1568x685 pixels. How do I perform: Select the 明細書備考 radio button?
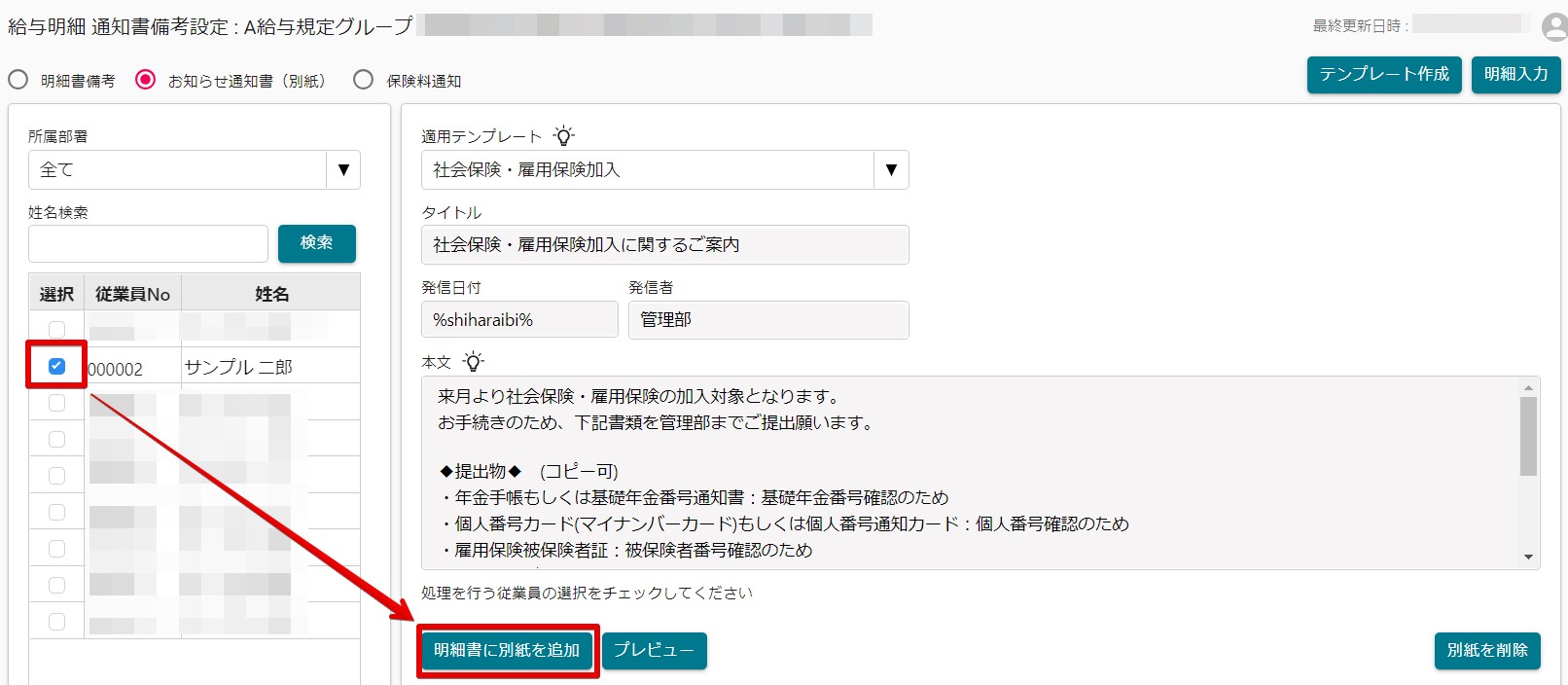pos(18,80)
